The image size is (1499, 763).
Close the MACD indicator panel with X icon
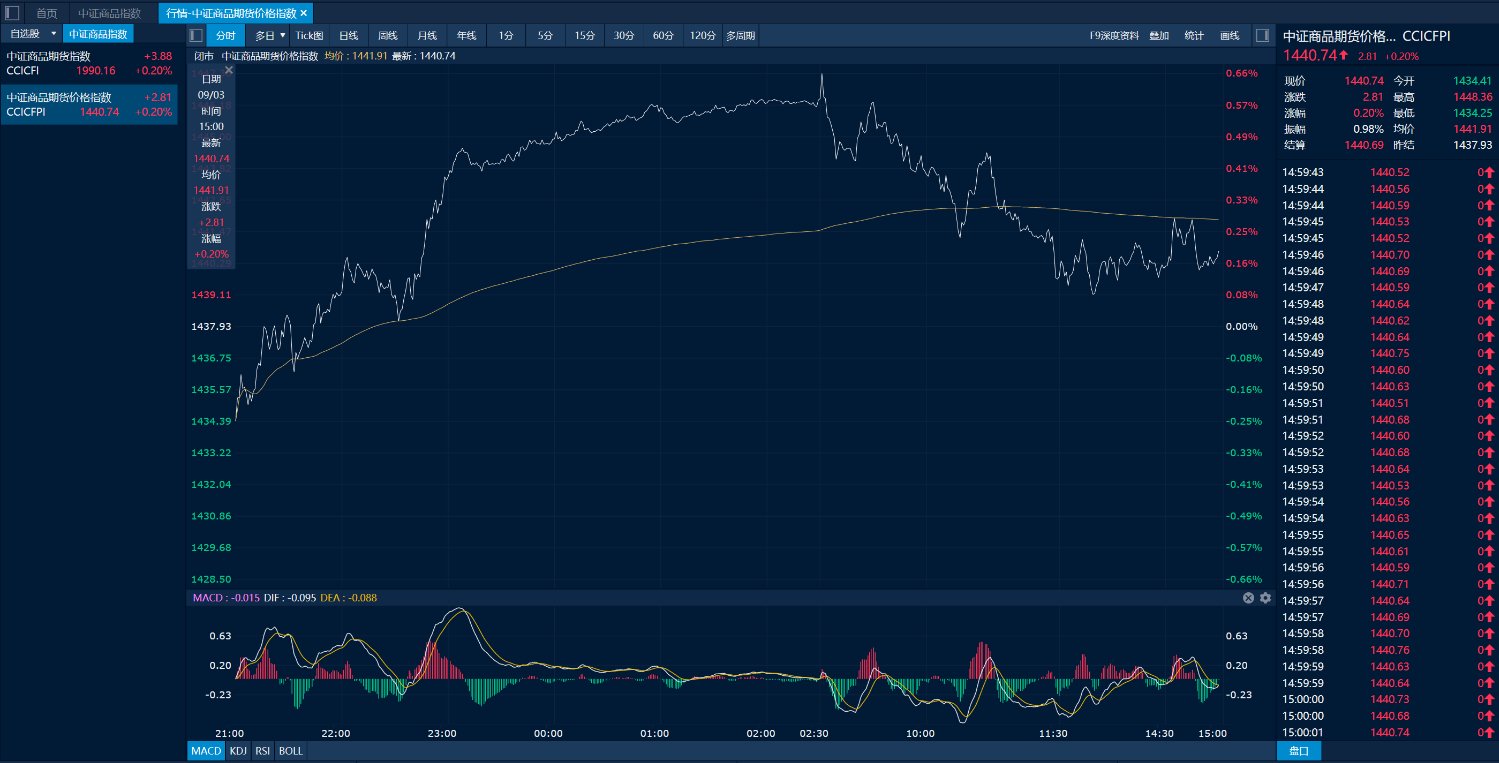point(1248,598)
